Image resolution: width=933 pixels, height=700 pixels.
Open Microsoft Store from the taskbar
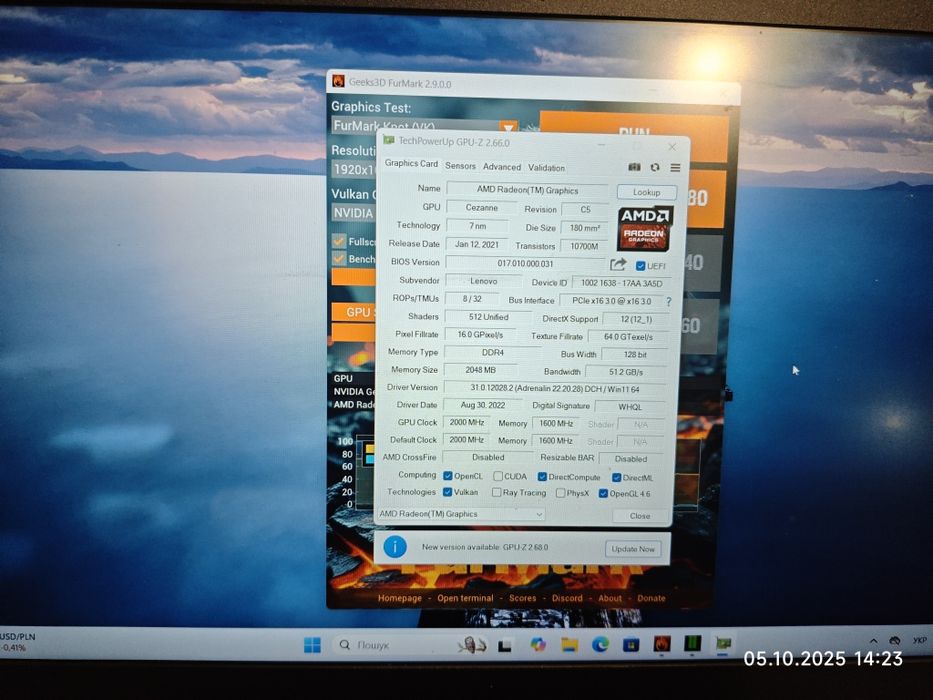[631, 644]
